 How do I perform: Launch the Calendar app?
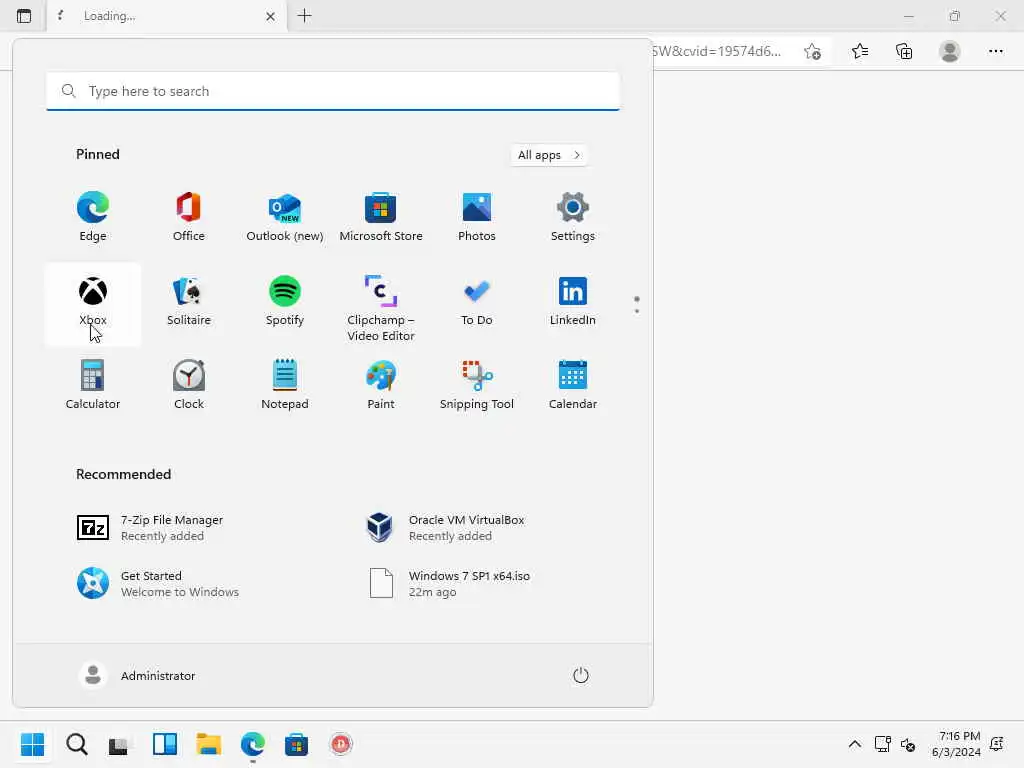(573, 385)
